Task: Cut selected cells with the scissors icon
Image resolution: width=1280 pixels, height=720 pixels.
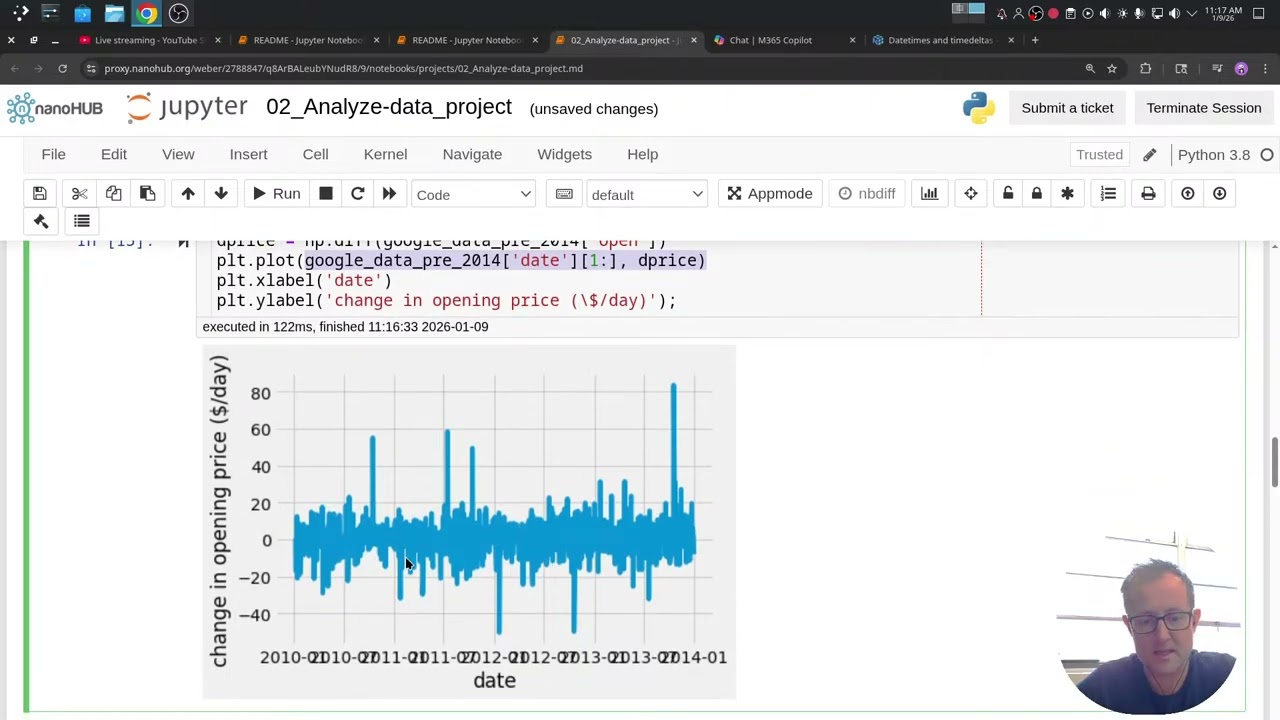Action: coord(80,194)
